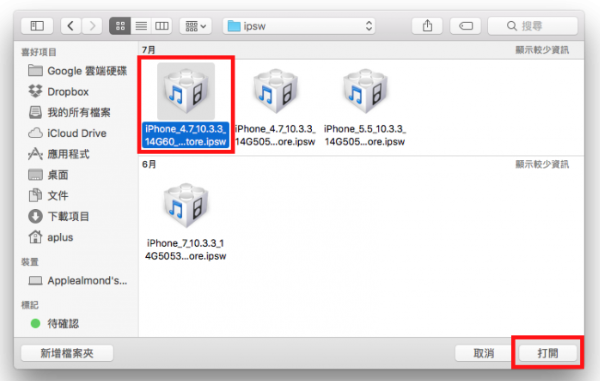This screenshot has width=600, height=381.
Task: Go back to the previous folder
Action: coord(71,26)
